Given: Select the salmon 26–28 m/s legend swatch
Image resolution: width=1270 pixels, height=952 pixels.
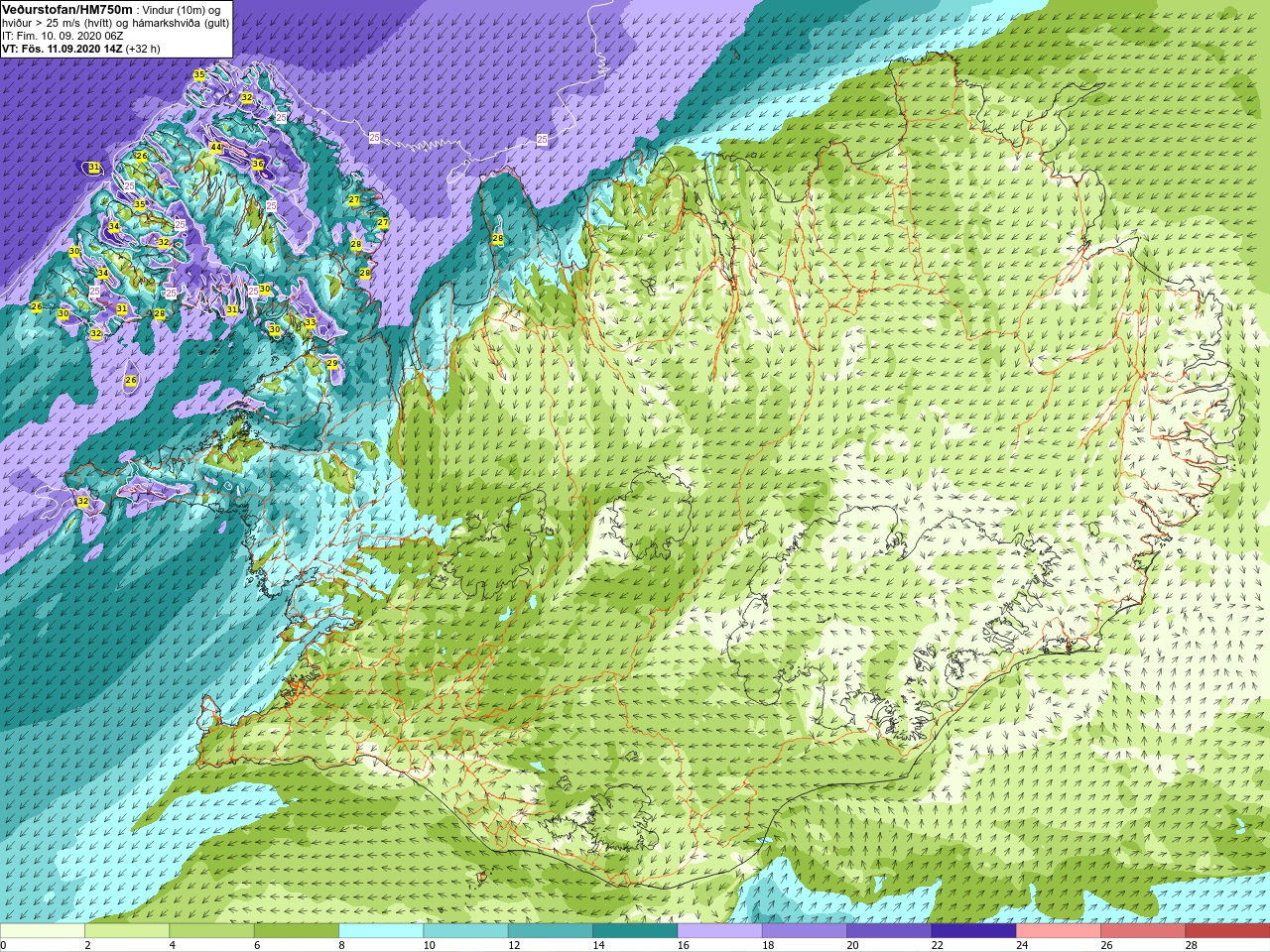Looking at the screenshot, I should click(x=1143, y=931).
